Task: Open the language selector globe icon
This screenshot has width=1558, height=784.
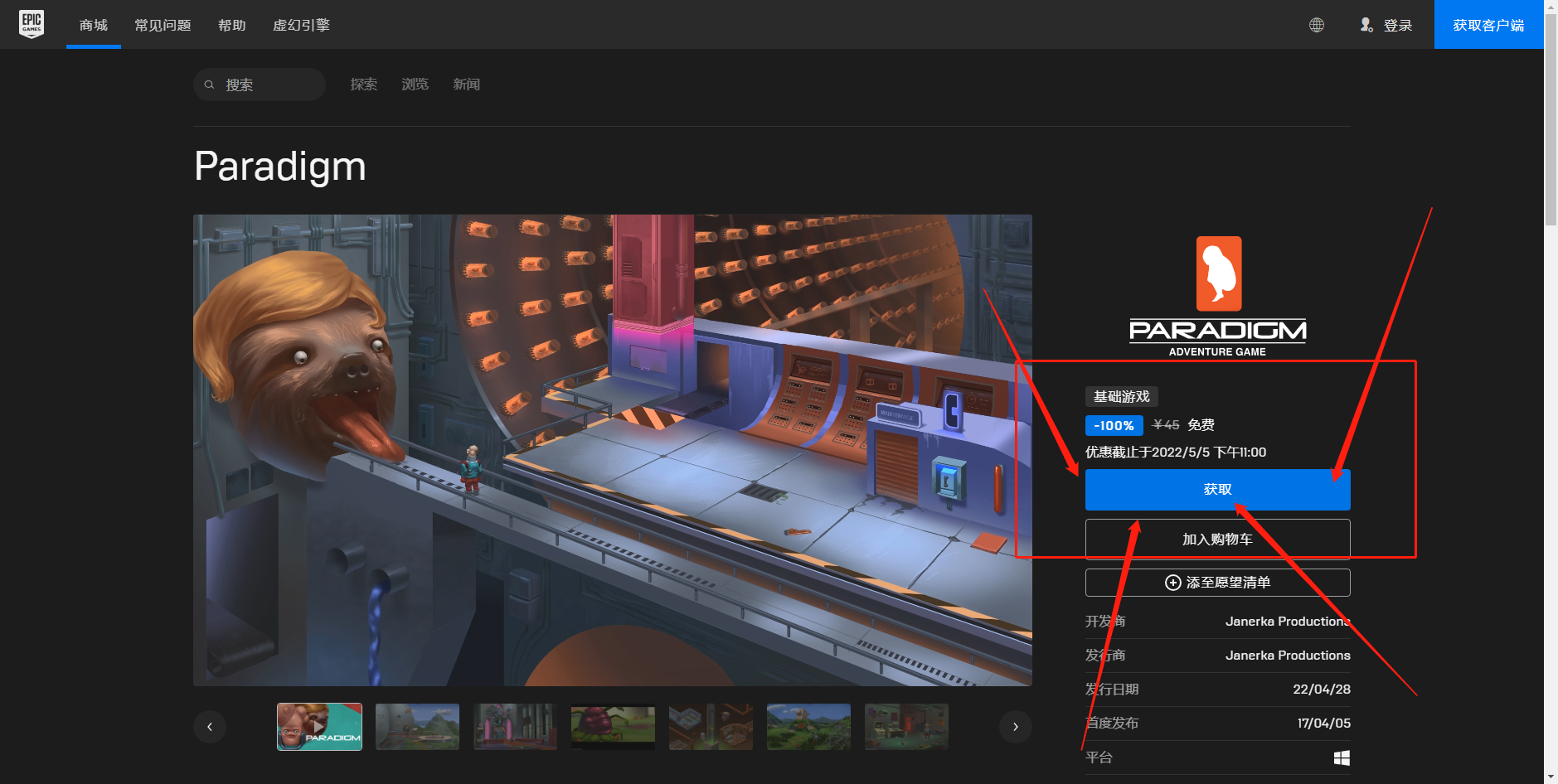Action: pyautogui.click(x=1317, y=25)
